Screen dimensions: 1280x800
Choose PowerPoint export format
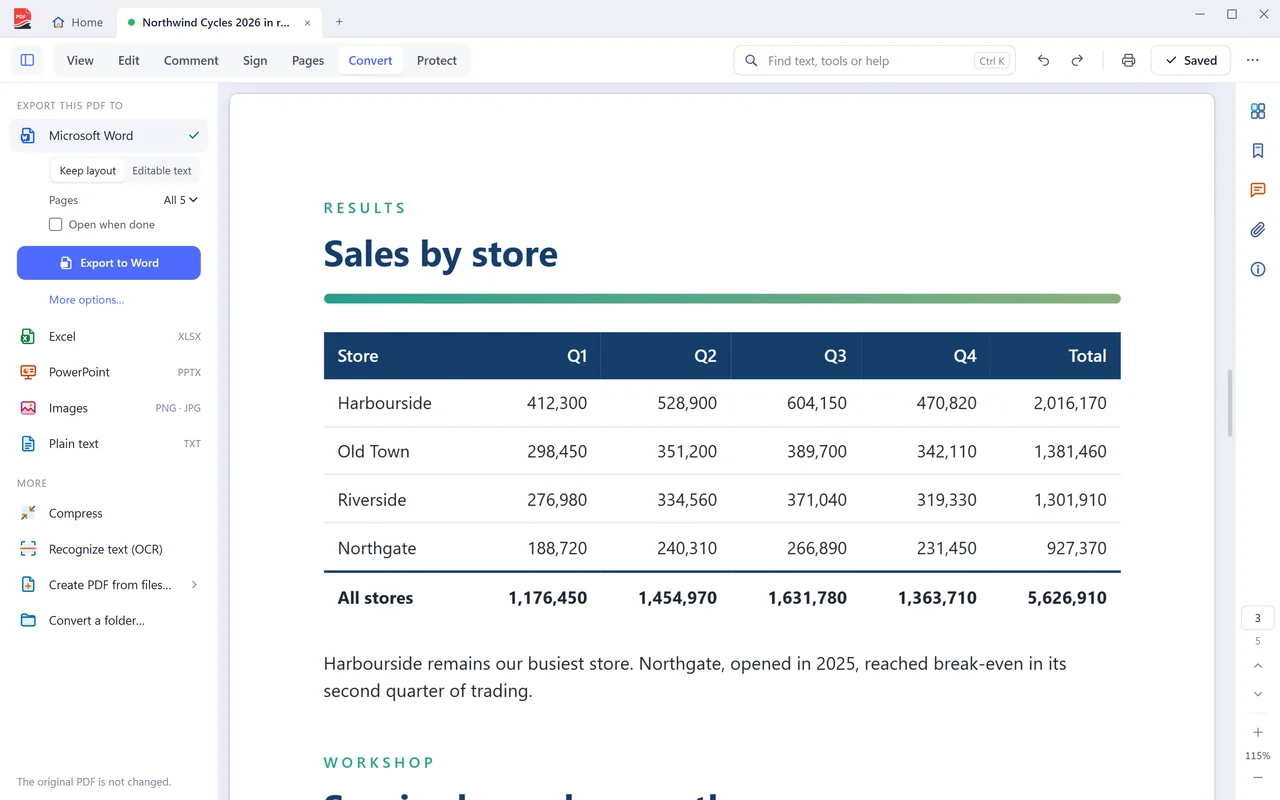coord(109,372)
